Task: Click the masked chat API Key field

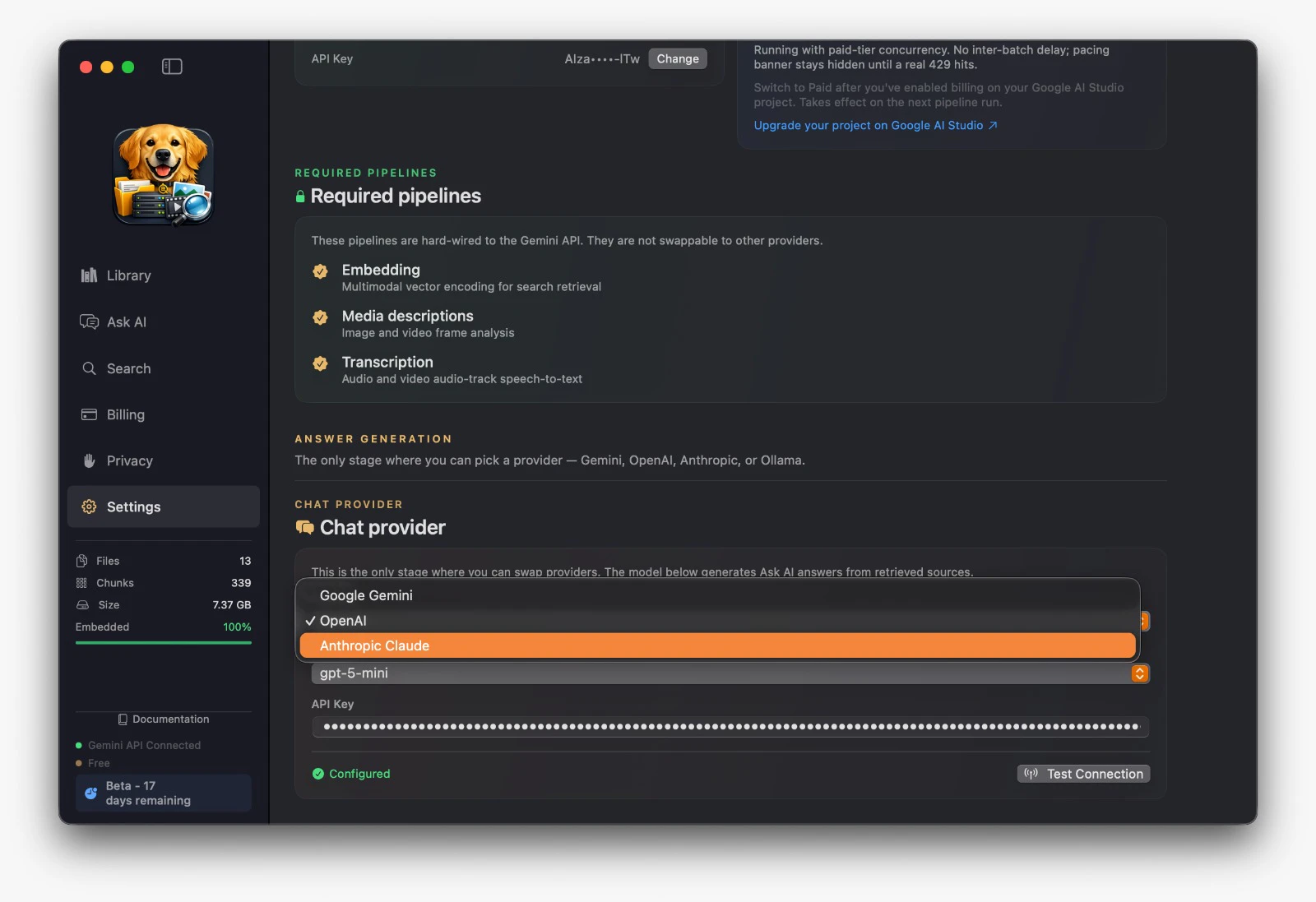Action: click(730, 727)
